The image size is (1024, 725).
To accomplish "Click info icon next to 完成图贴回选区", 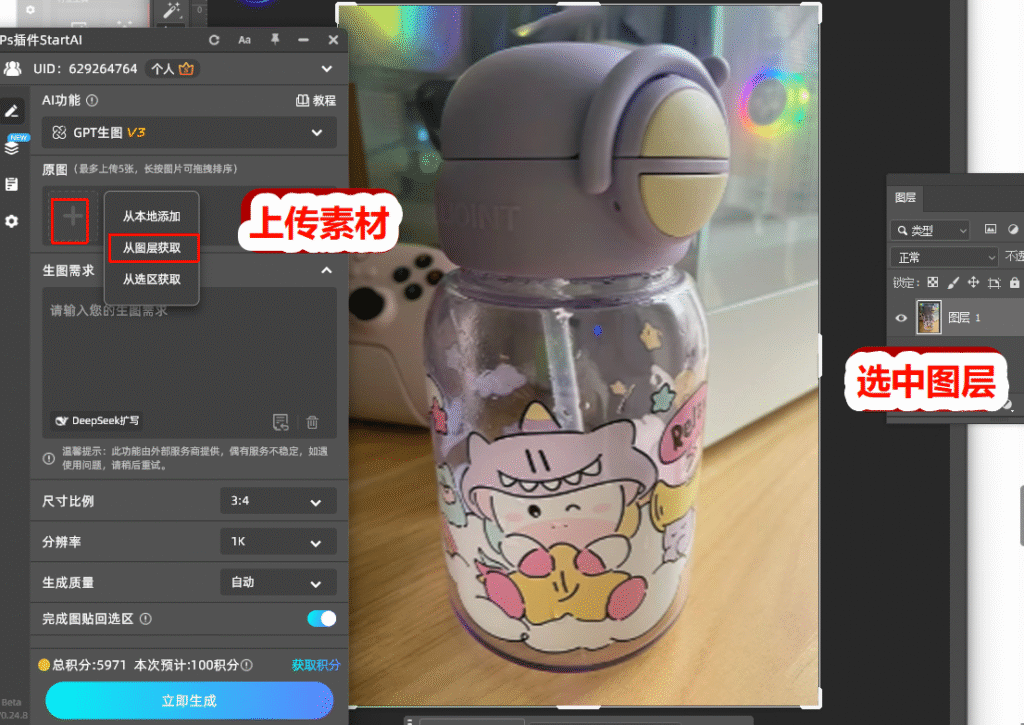I will click(146, 619).
